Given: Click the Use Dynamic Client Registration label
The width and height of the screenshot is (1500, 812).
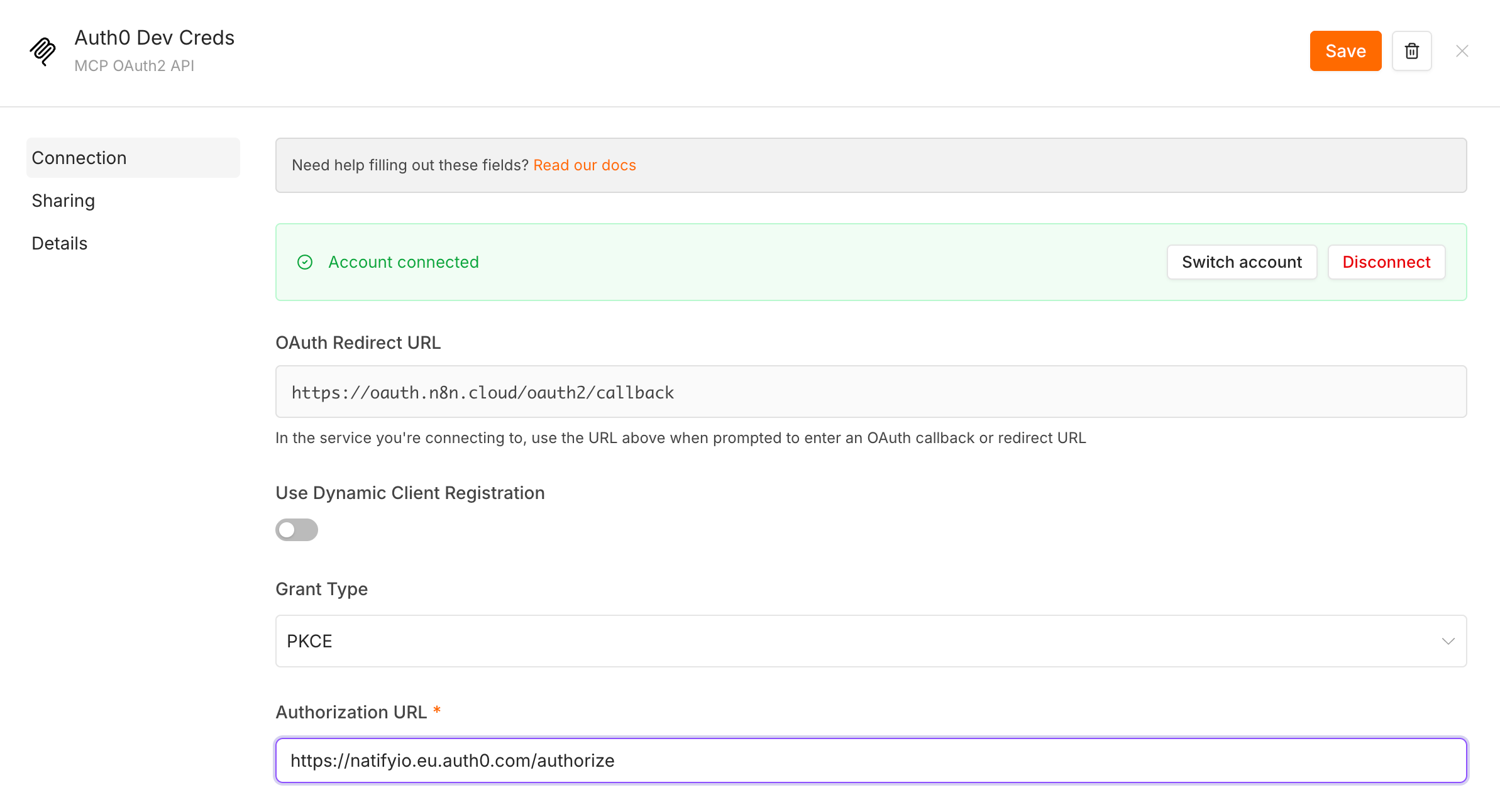Looking at the screenshot, I should [410, 493].
